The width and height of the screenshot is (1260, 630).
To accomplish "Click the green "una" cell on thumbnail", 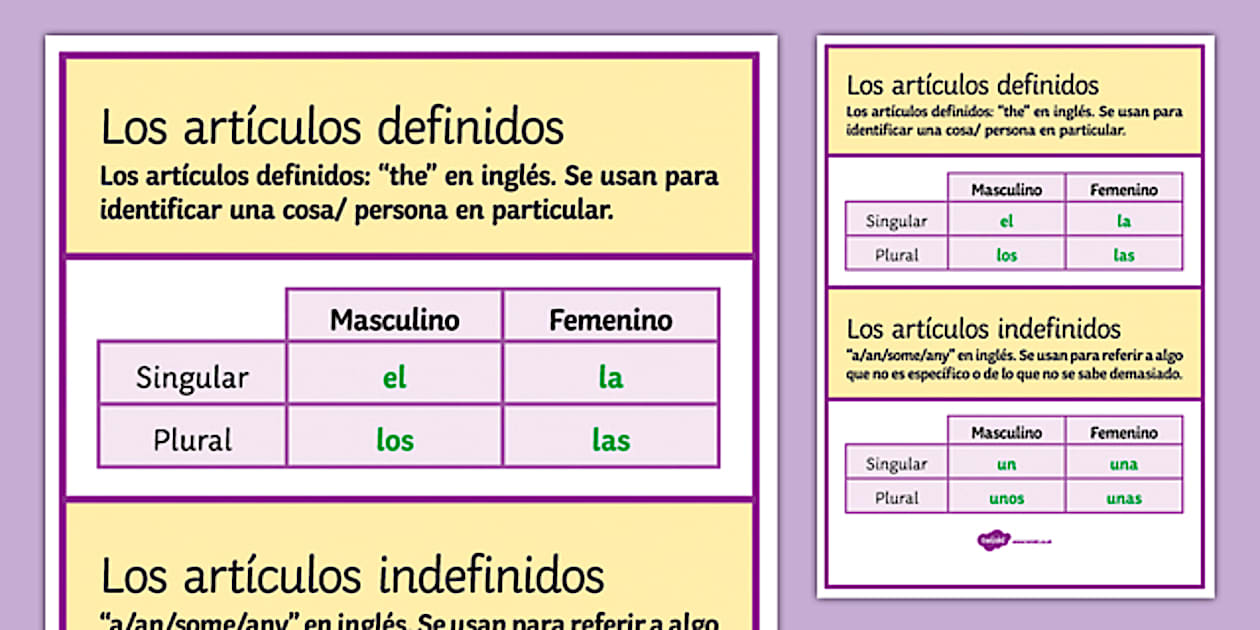I will [x=1124, y=464].
